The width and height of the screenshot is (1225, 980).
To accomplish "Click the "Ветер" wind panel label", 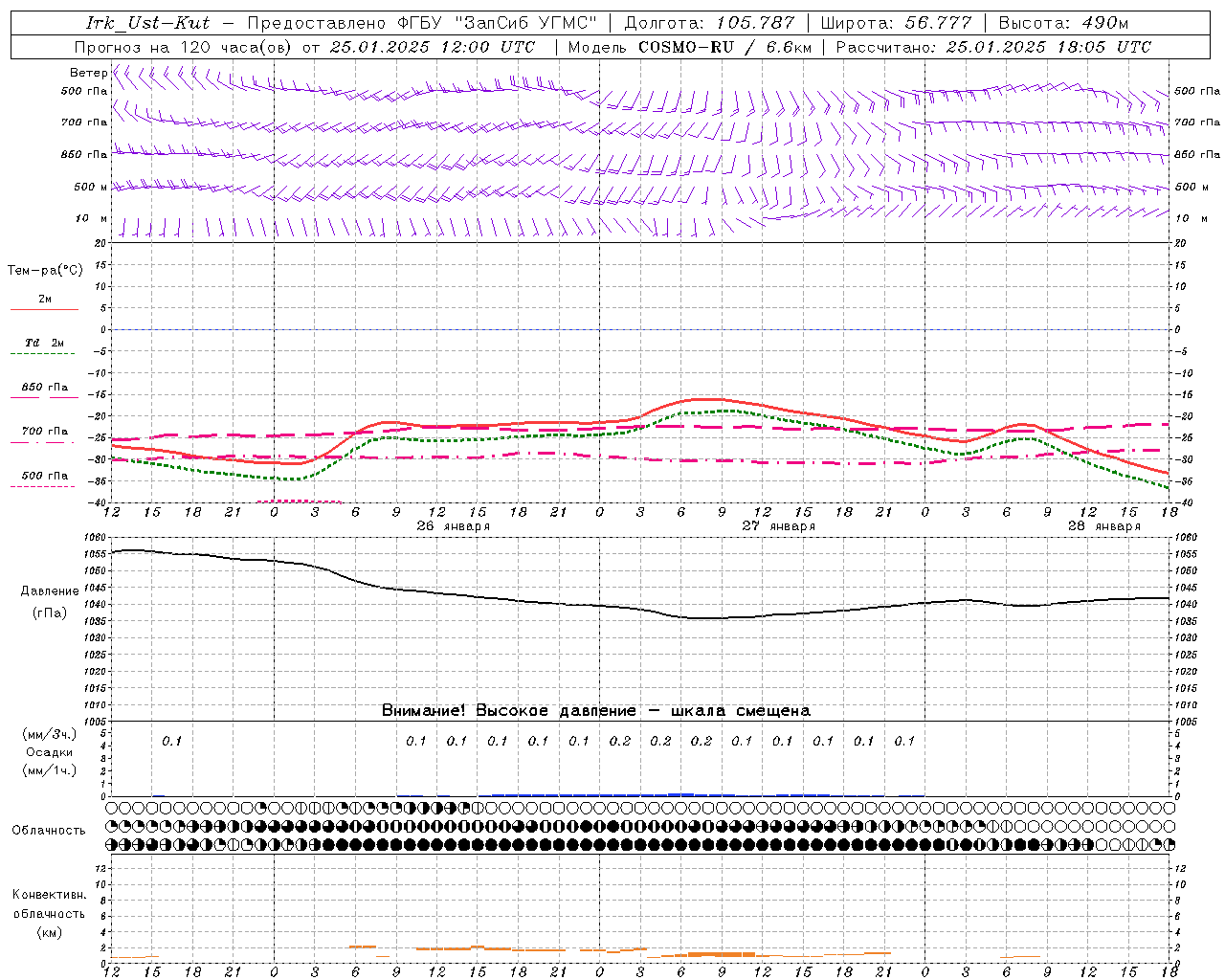I will coord(88,73).
